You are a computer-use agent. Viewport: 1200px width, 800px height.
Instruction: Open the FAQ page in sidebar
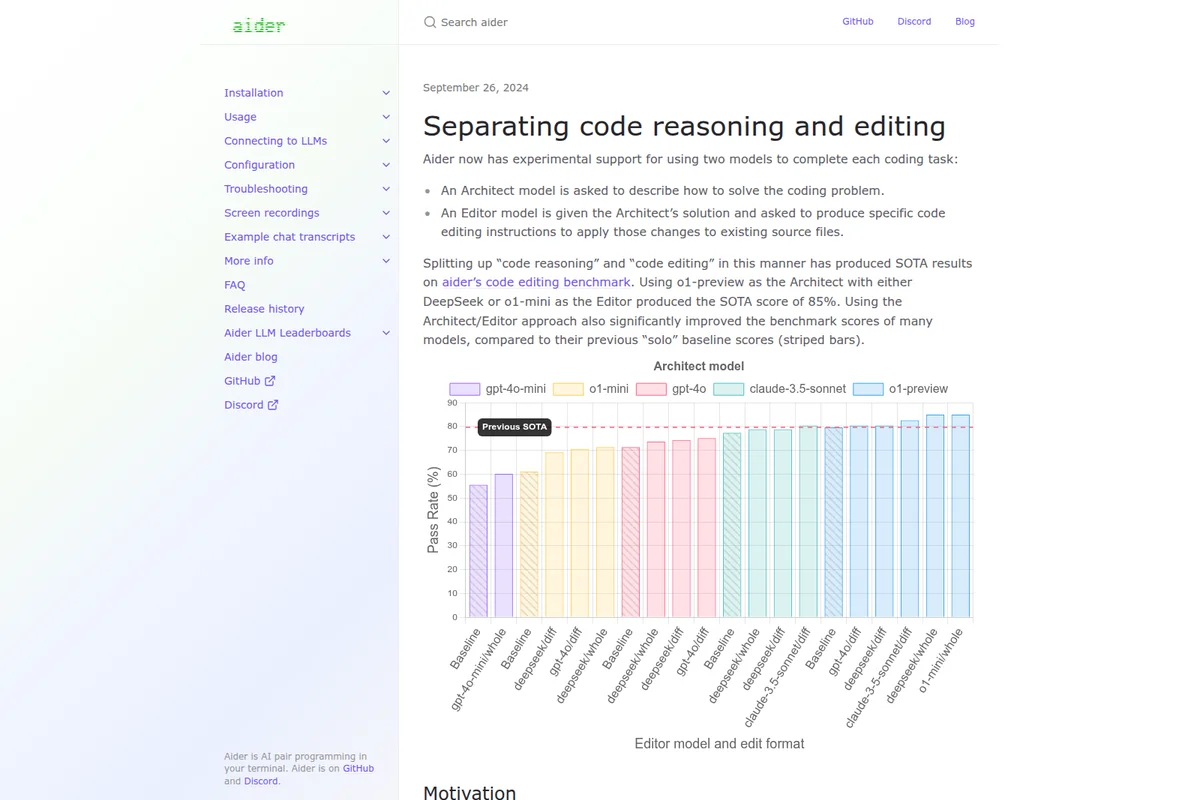pyautogui.click(x=235, y=285)
